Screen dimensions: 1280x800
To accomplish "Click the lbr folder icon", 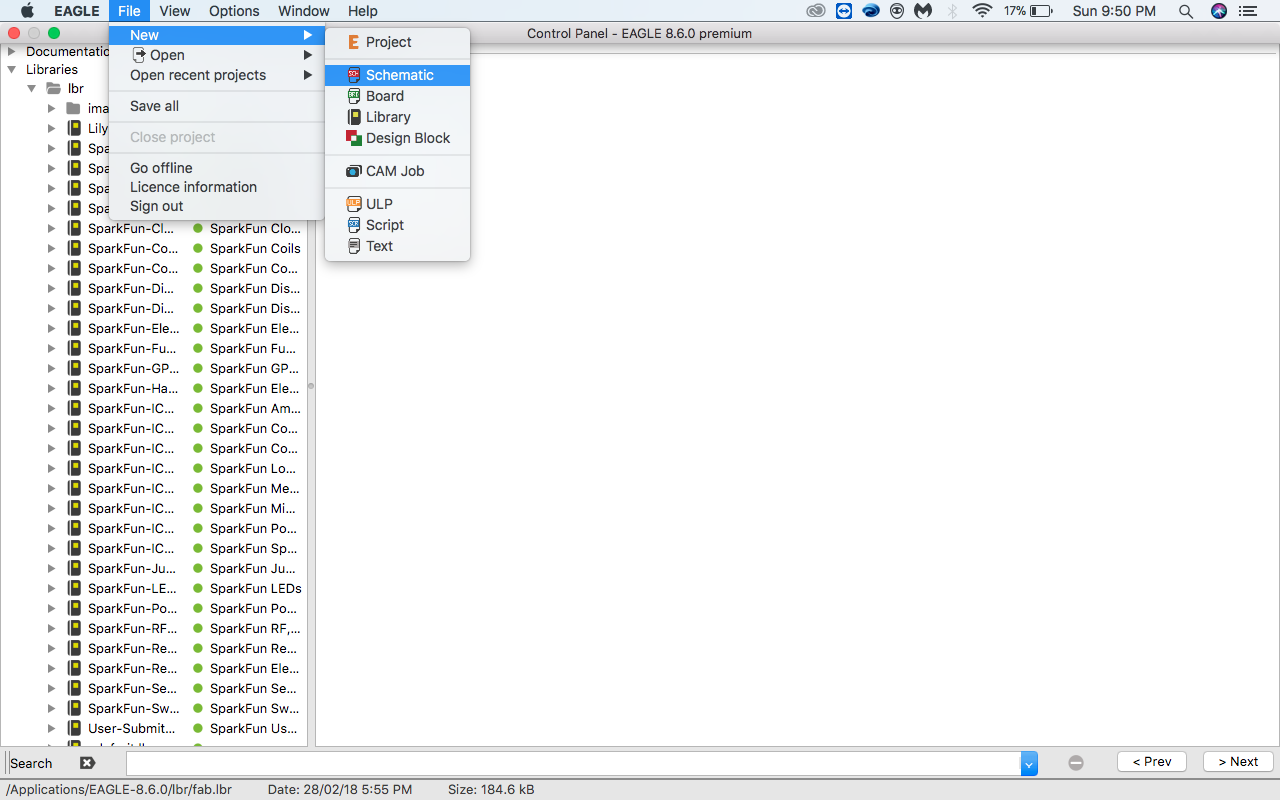I will coord(54,88).
